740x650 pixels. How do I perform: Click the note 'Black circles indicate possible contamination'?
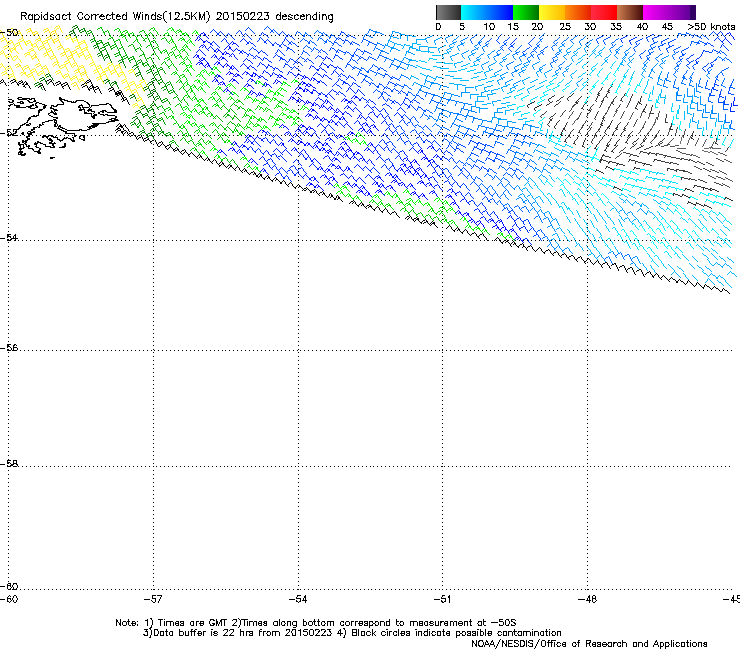pyautogui.click(x=456, y=633)
